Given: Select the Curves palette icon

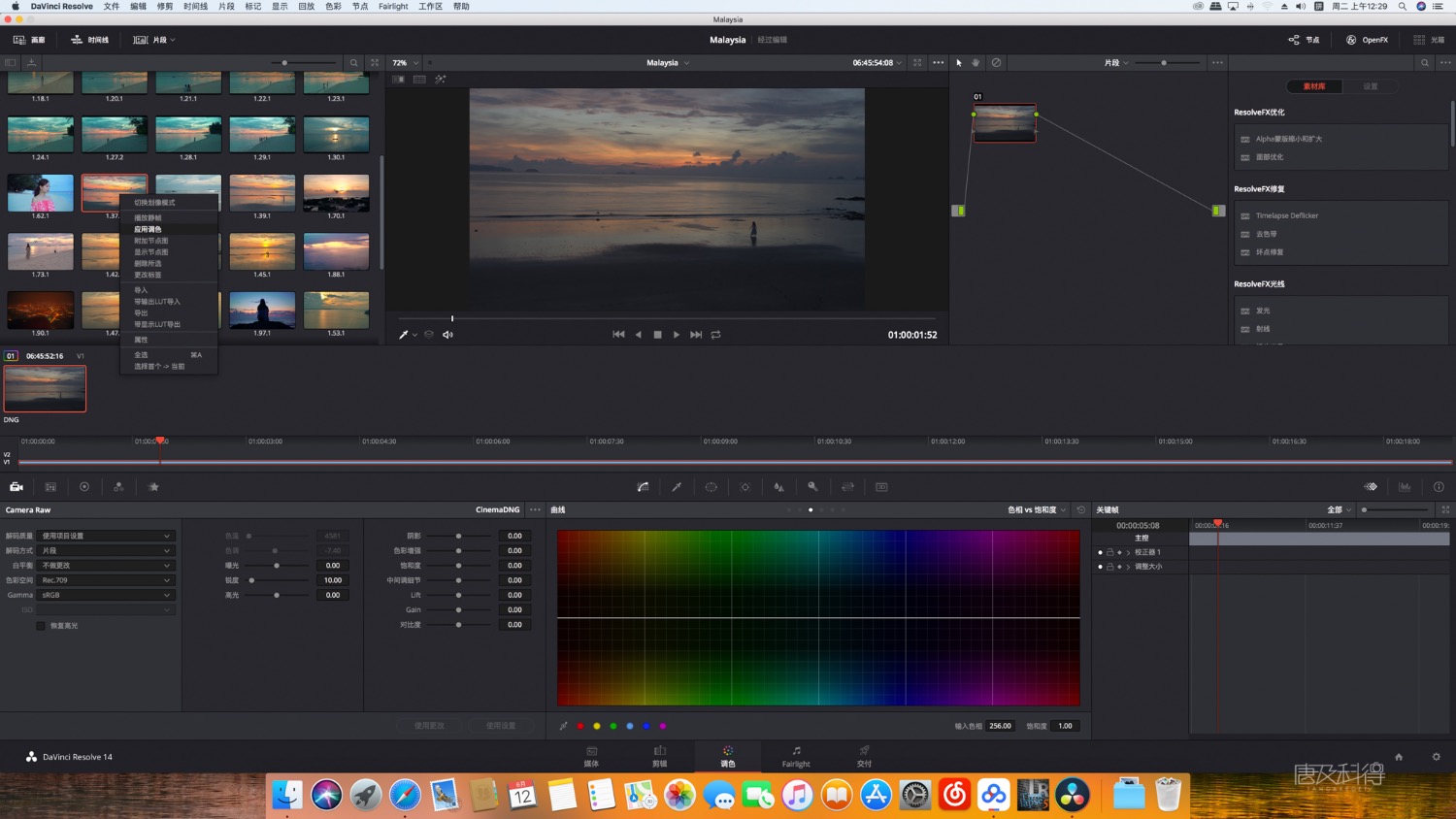Looking at the screenshot, I should click(x=643, y=487).
